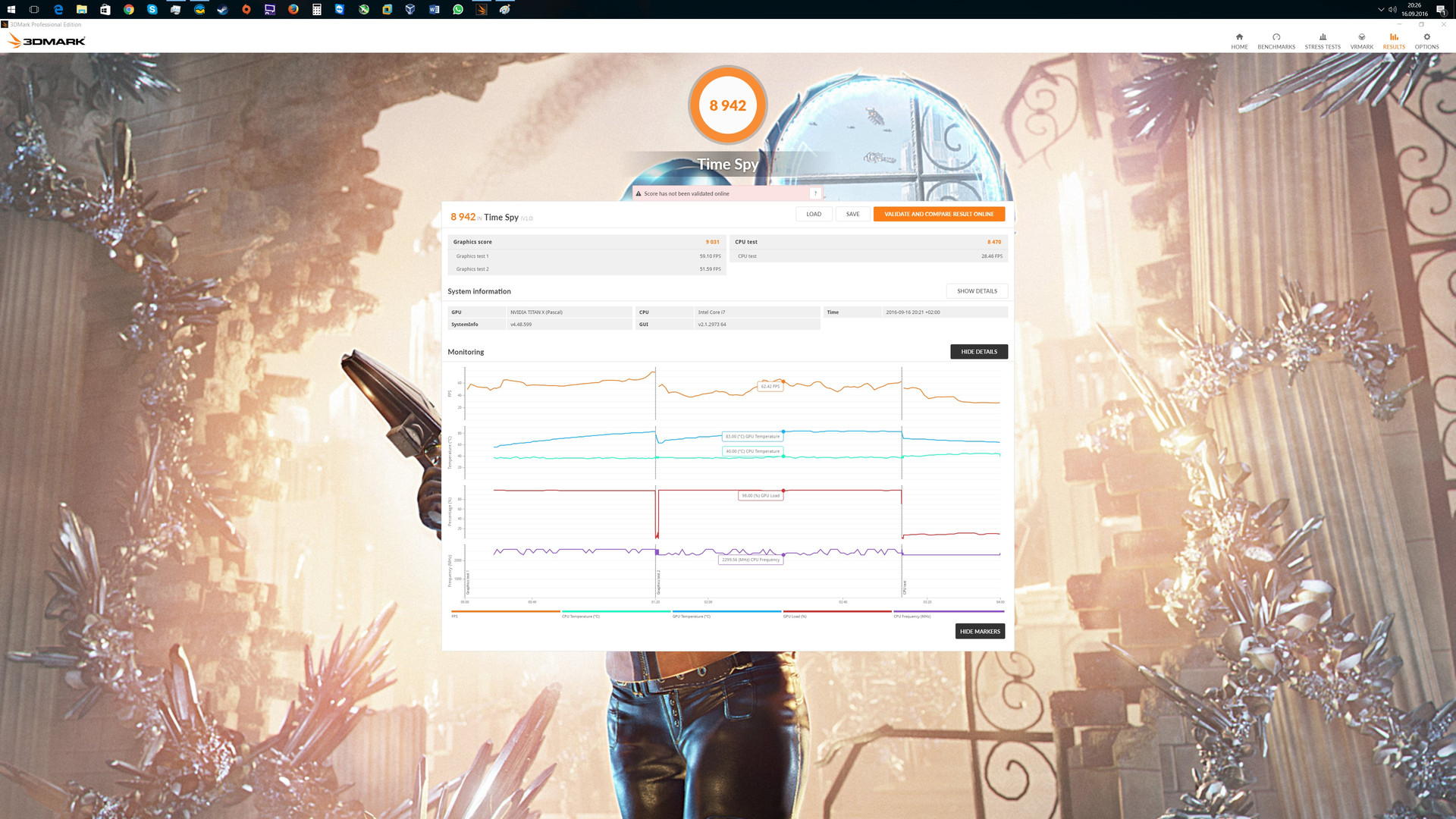This screenshot has width=1456, height=819.
Task: Open the question mark help for validation warning
Action: pos(815,193)
